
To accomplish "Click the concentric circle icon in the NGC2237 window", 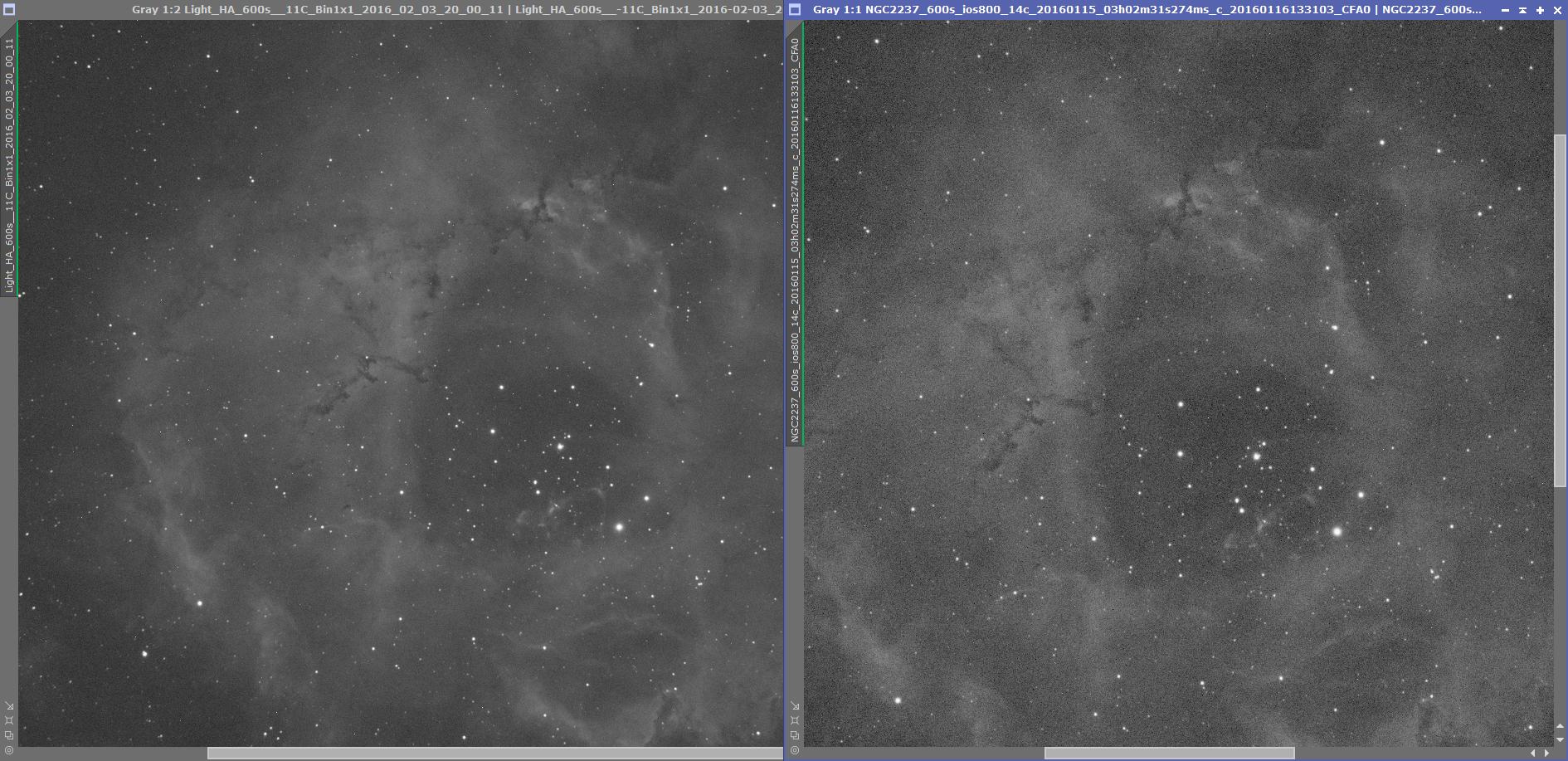I will coord(795,749).
